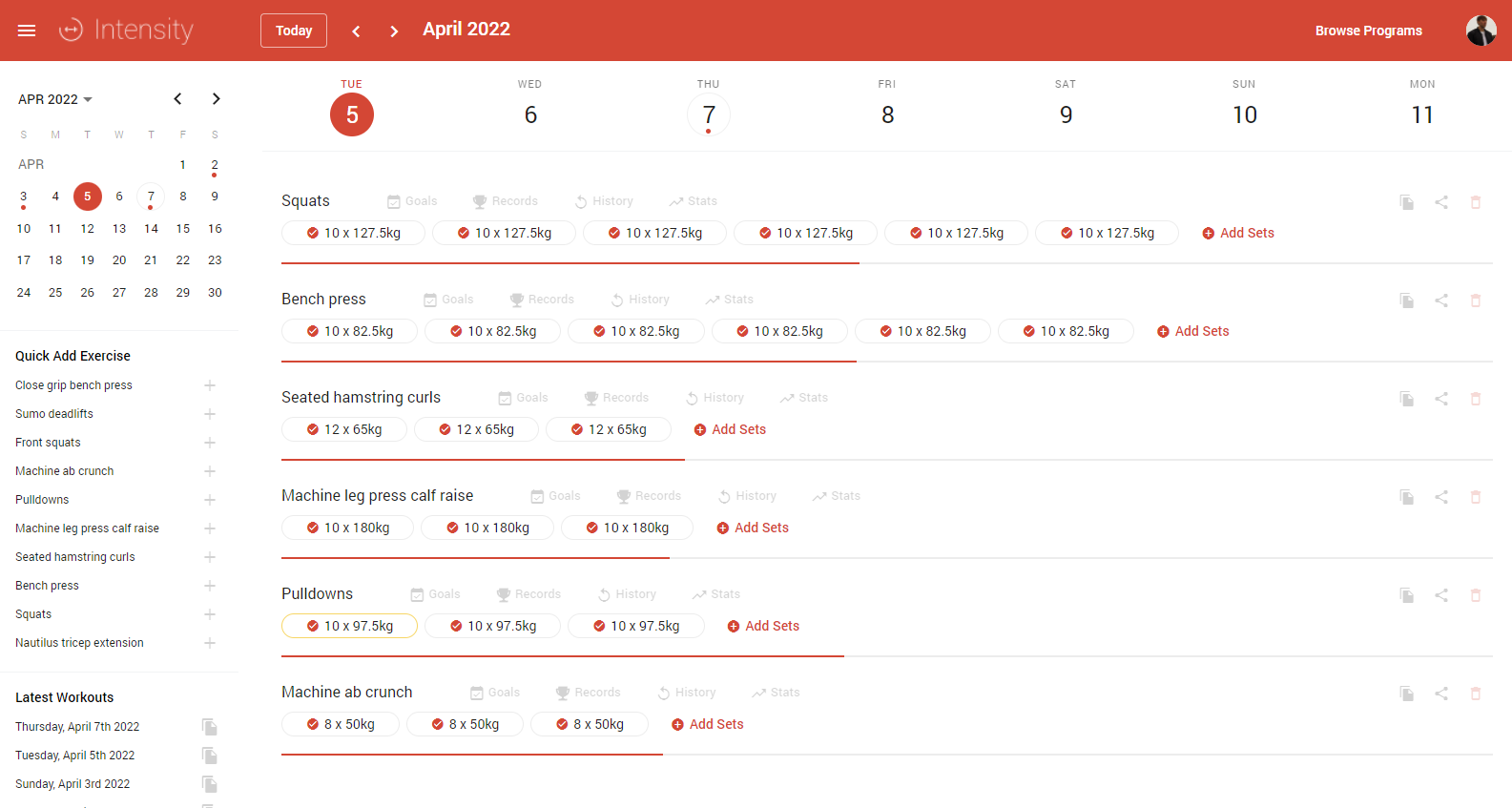Copy the Squats exercise
The width and height of the screenshot is (1512, 808).
[x=1406, y=202]
